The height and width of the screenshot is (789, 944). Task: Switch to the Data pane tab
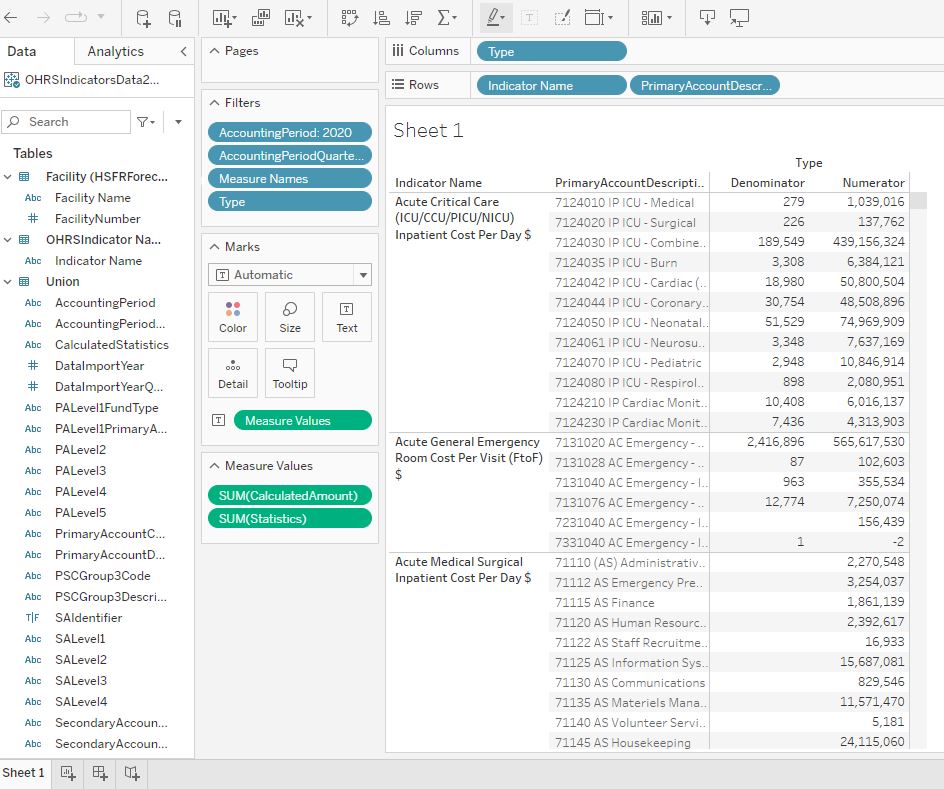(22, 51)
